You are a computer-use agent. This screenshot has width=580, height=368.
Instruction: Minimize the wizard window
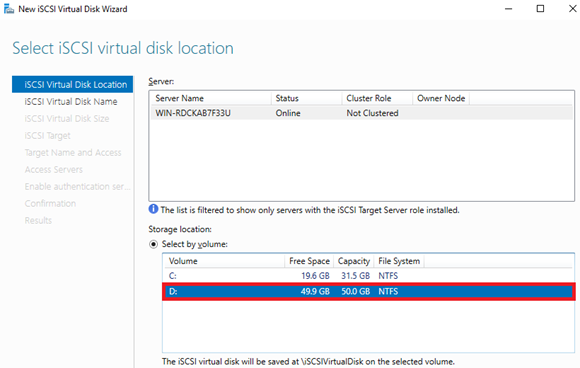(509, 9)
